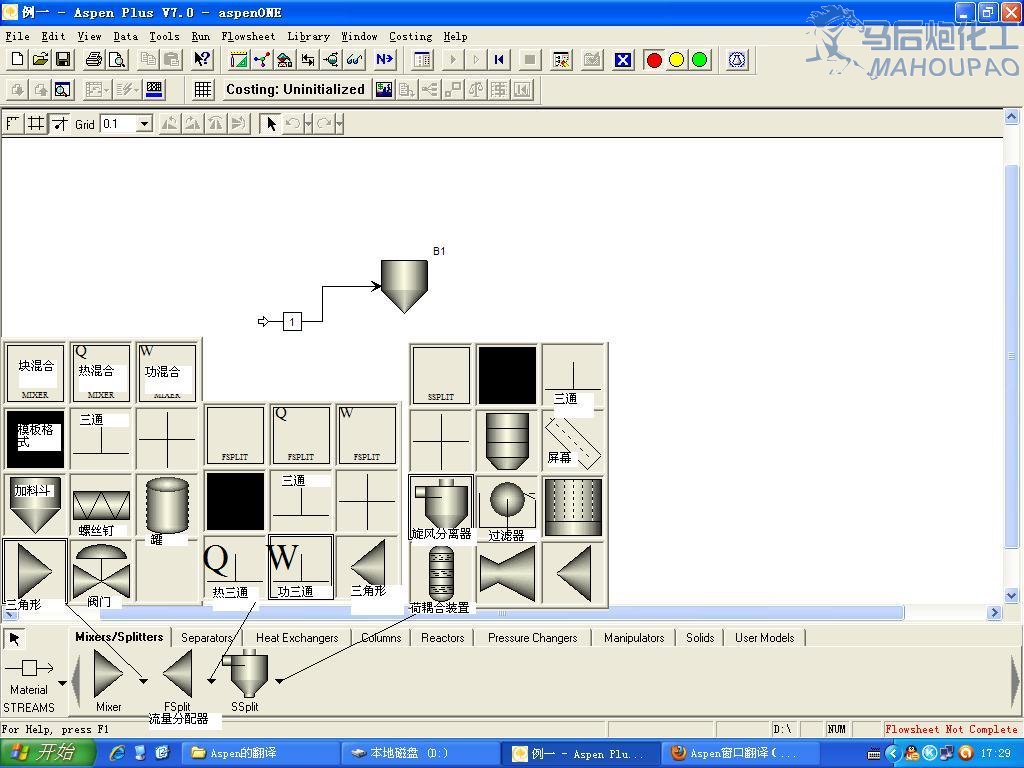Click the round blue emblem toolbar icon
Viewport: 1024px width, 768px height.
(737, 59)
